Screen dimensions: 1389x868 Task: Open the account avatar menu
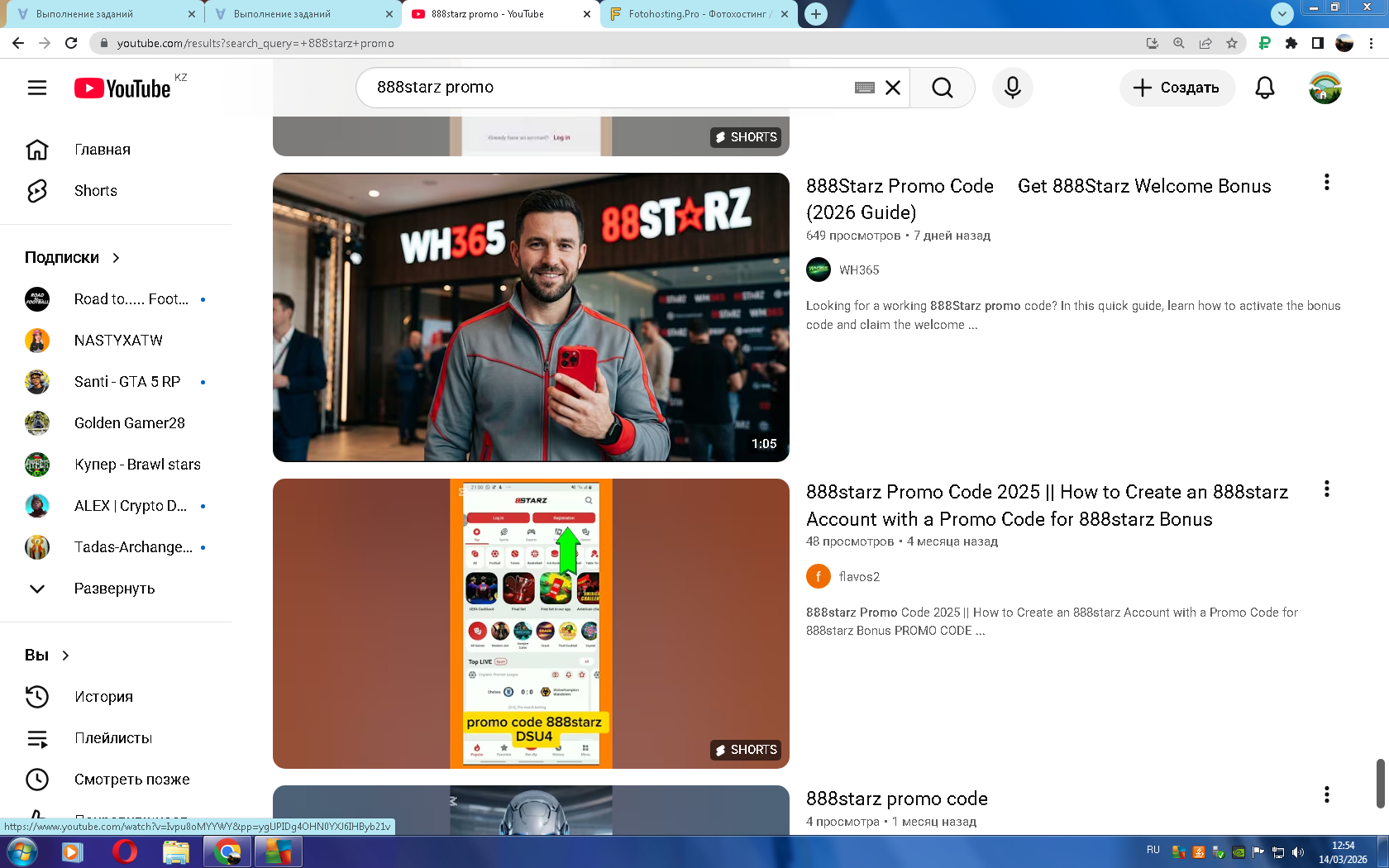1325,88
